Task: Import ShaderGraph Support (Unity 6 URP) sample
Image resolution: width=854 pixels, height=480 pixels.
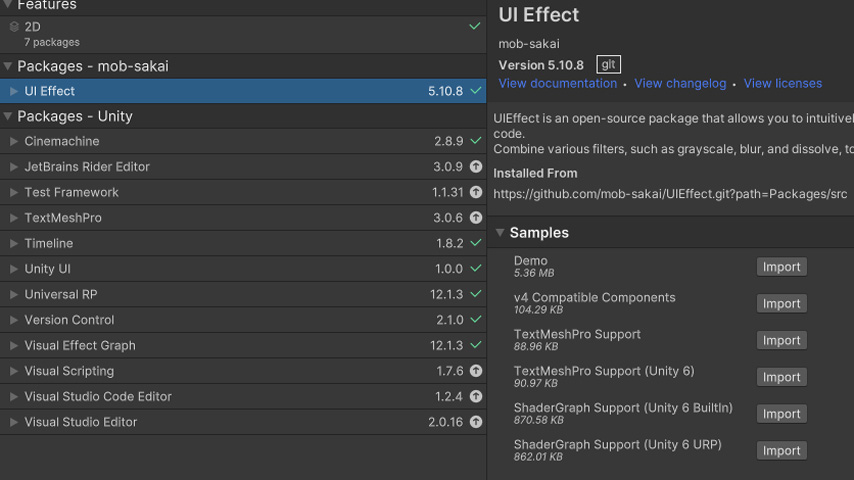Action: (782, 451)
